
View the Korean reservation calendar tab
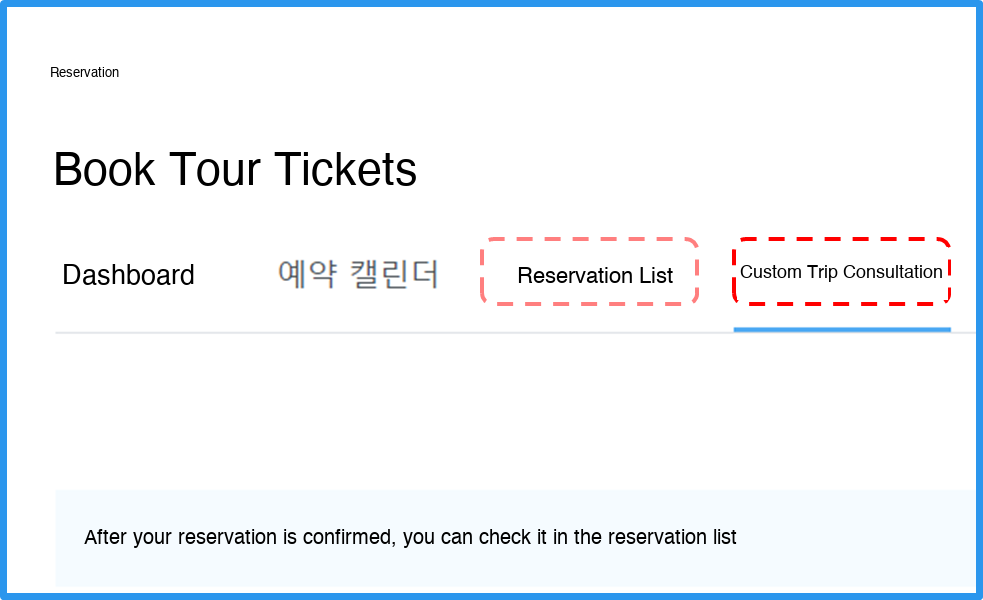point(358,274)
